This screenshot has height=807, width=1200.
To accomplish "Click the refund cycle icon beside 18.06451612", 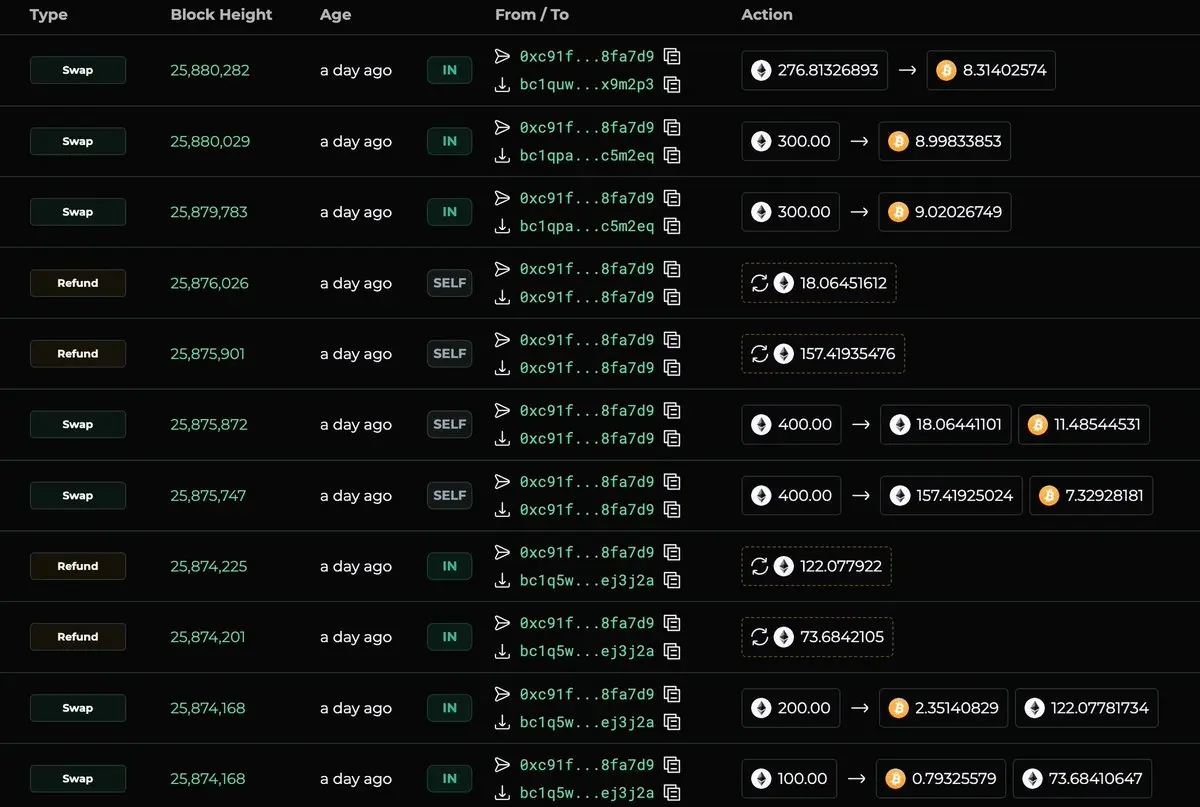I will pos(759,283).
